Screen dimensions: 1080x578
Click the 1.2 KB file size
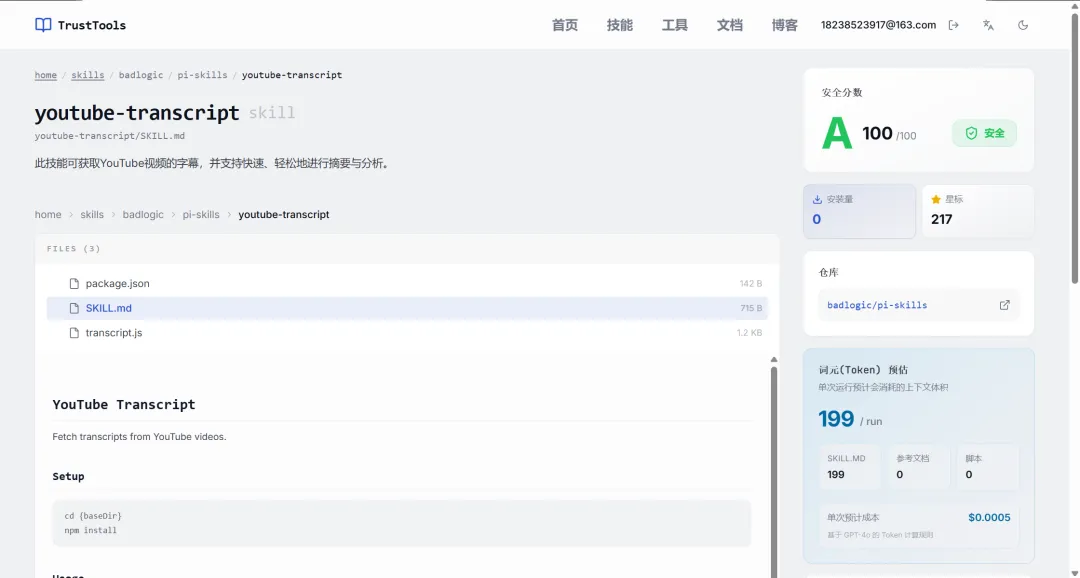[x=749, y=333]
